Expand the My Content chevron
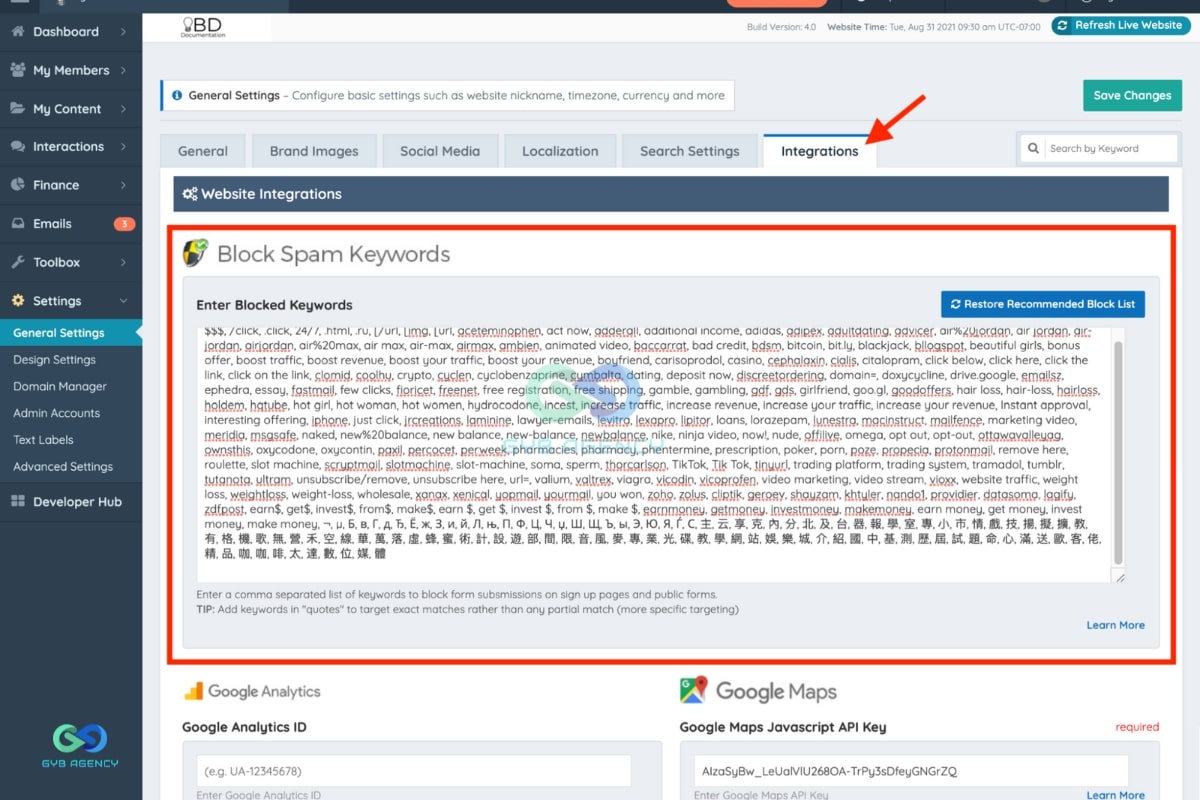 coord(123,109)
